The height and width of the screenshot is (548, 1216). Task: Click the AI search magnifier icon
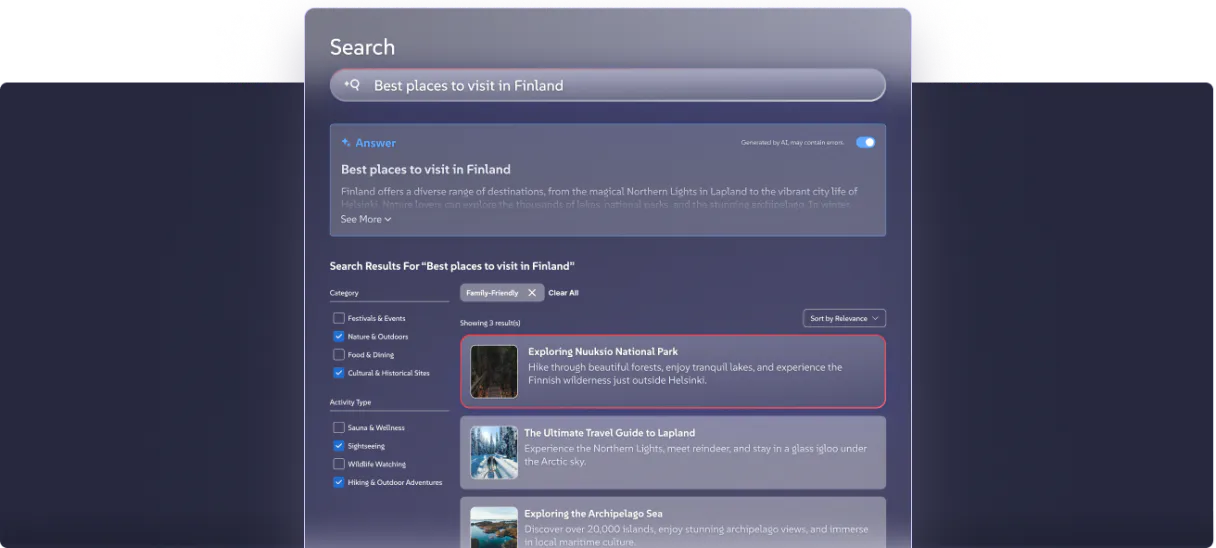click(352, 85)
